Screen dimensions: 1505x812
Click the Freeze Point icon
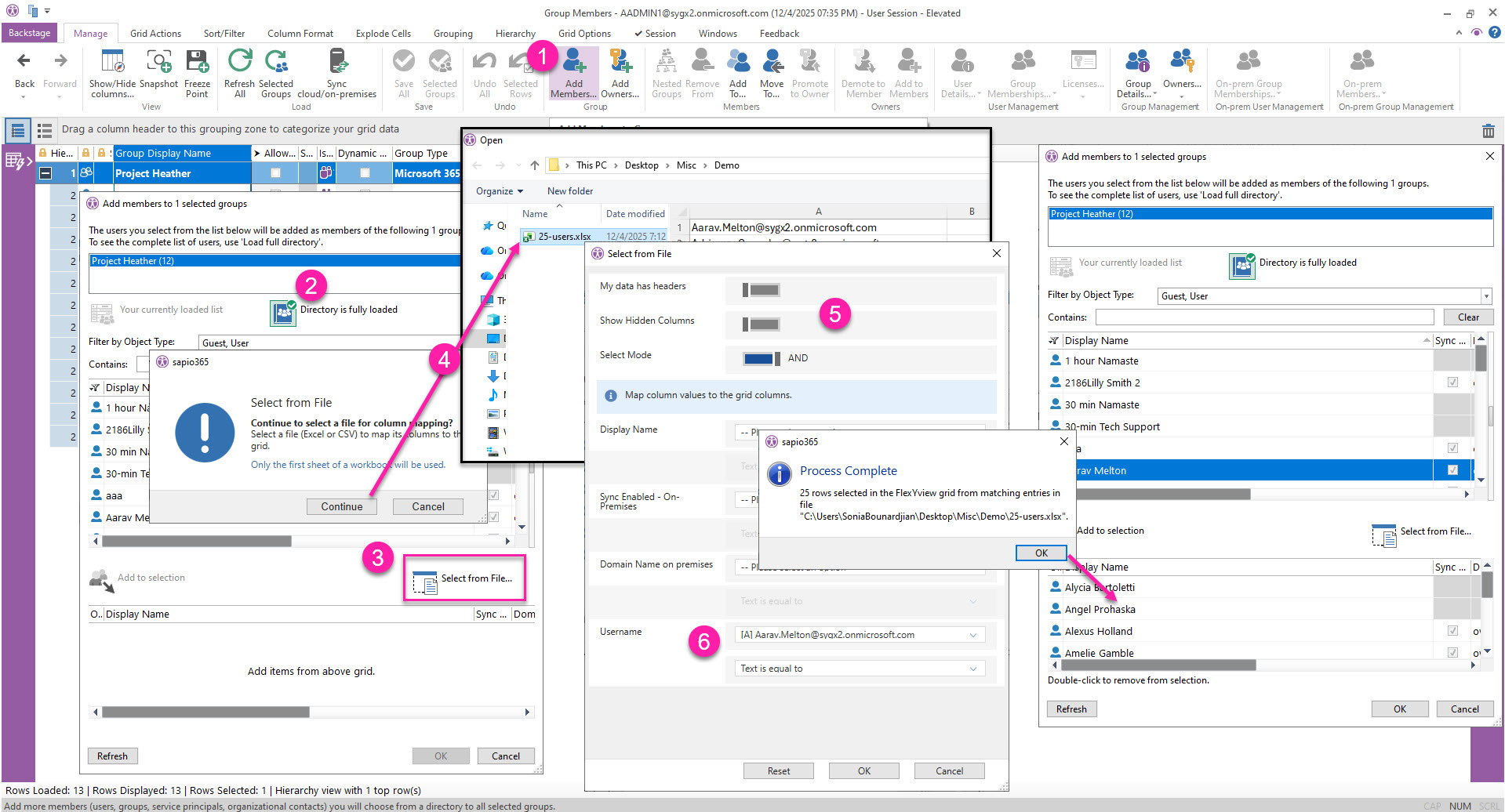(x=197, y=61)
